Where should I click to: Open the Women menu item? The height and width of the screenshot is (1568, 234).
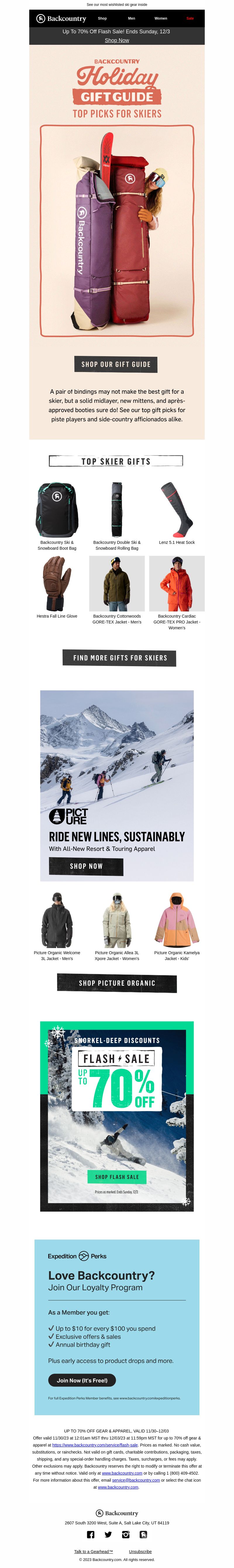pyautogui.click(x=161, y=18)
